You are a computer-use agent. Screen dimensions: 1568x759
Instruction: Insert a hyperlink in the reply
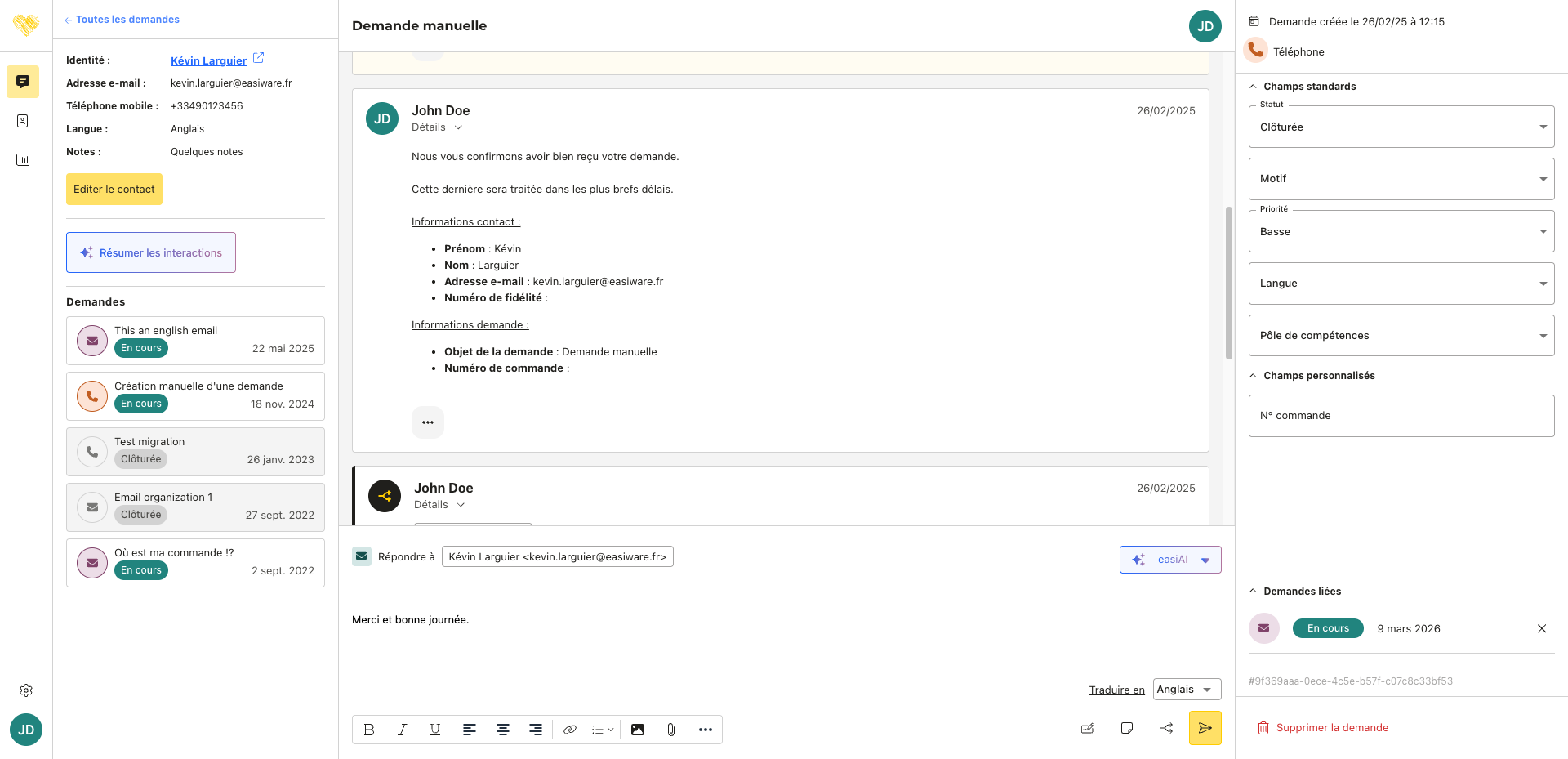570,730
